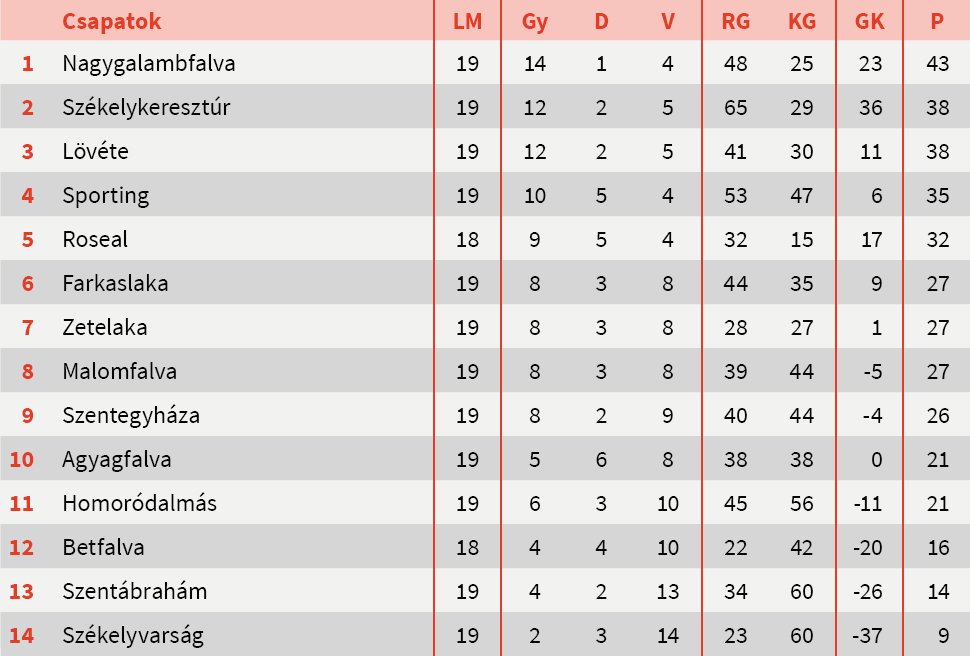970x656 pixels.
Task: Click Nagygalambfalva's 43 points cell
Action: click(937, 64)
